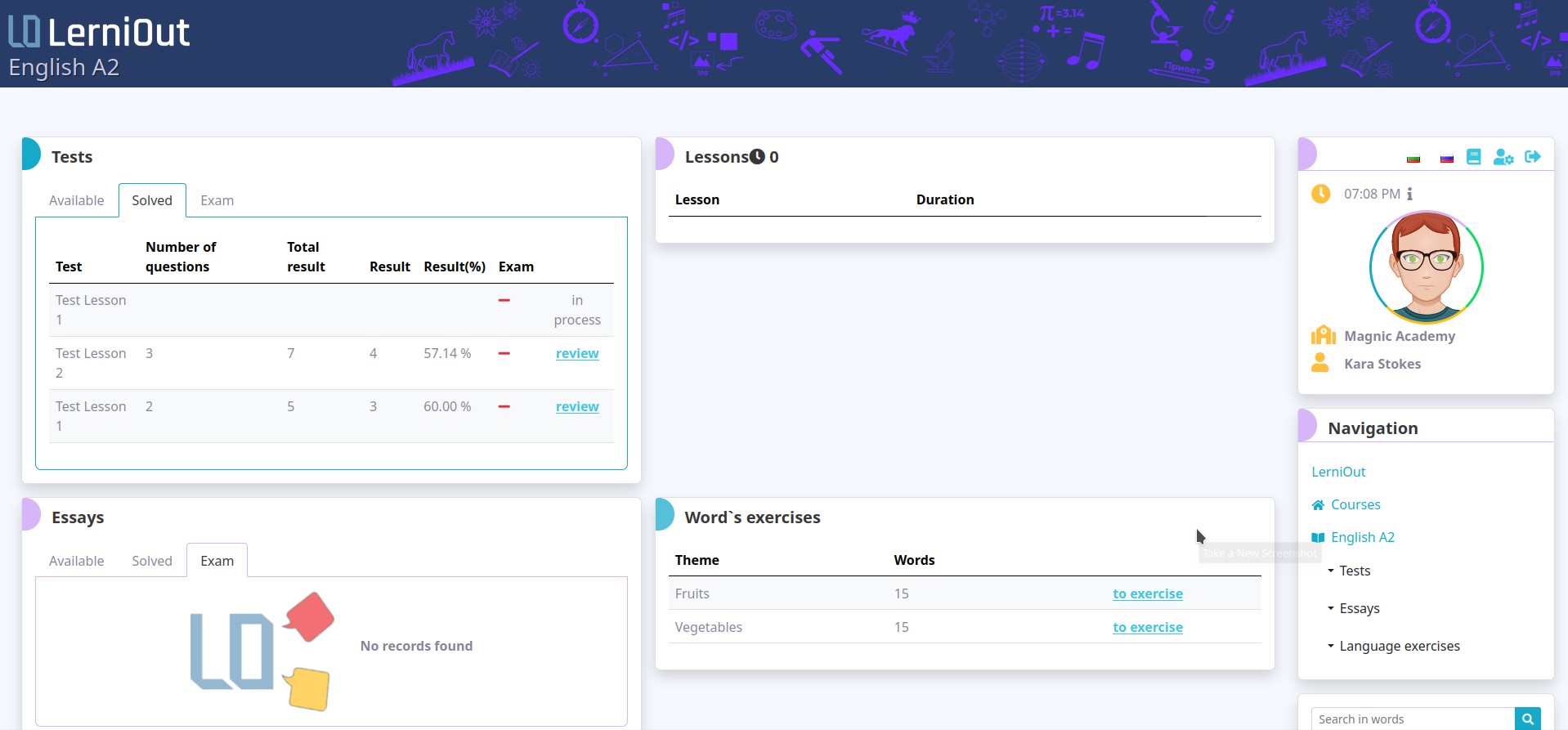Select the Solved tab in Essays
The width and height of the screenshot is (1568, 730).
coord(152,561)
